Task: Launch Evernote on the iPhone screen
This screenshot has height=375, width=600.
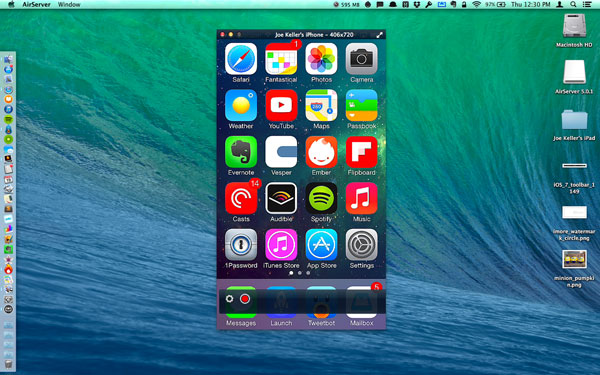Action: pyautogui.click(x=241, y=152)
